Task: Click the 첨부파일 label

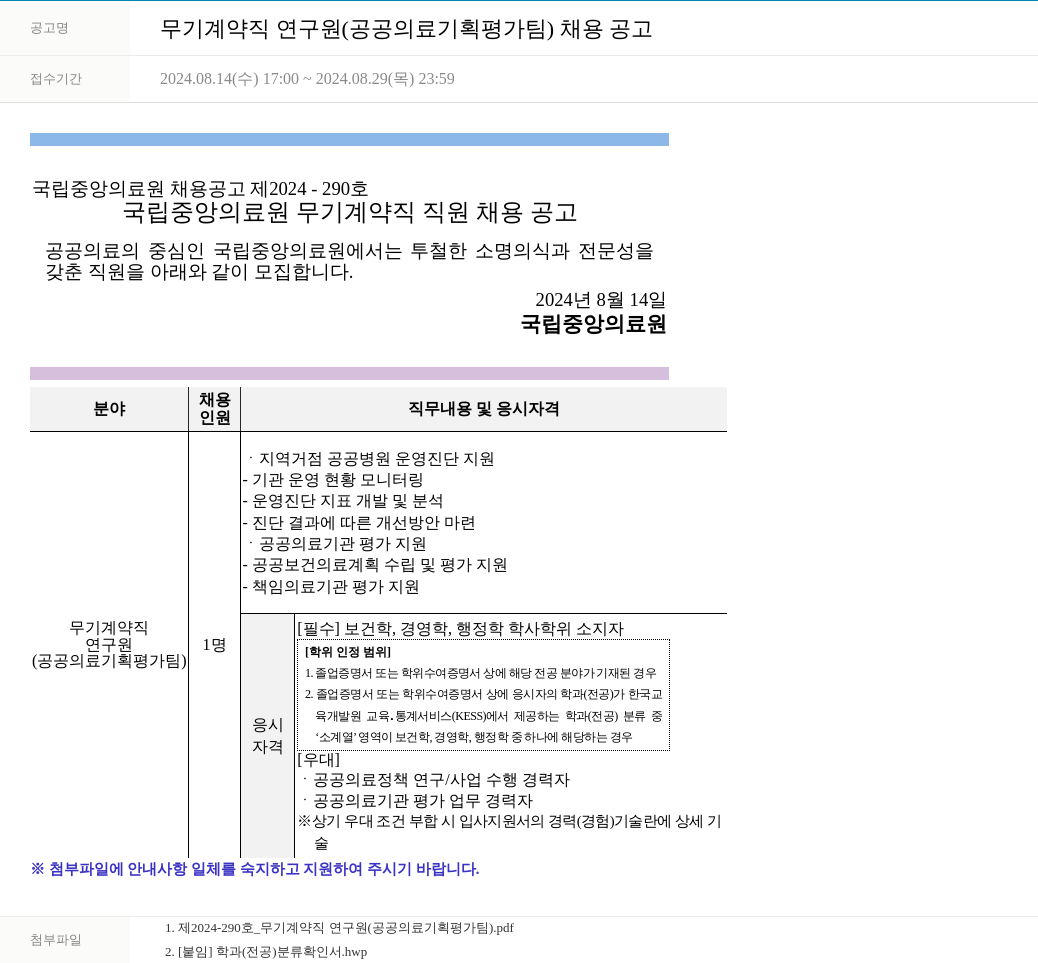Action: 56,940
